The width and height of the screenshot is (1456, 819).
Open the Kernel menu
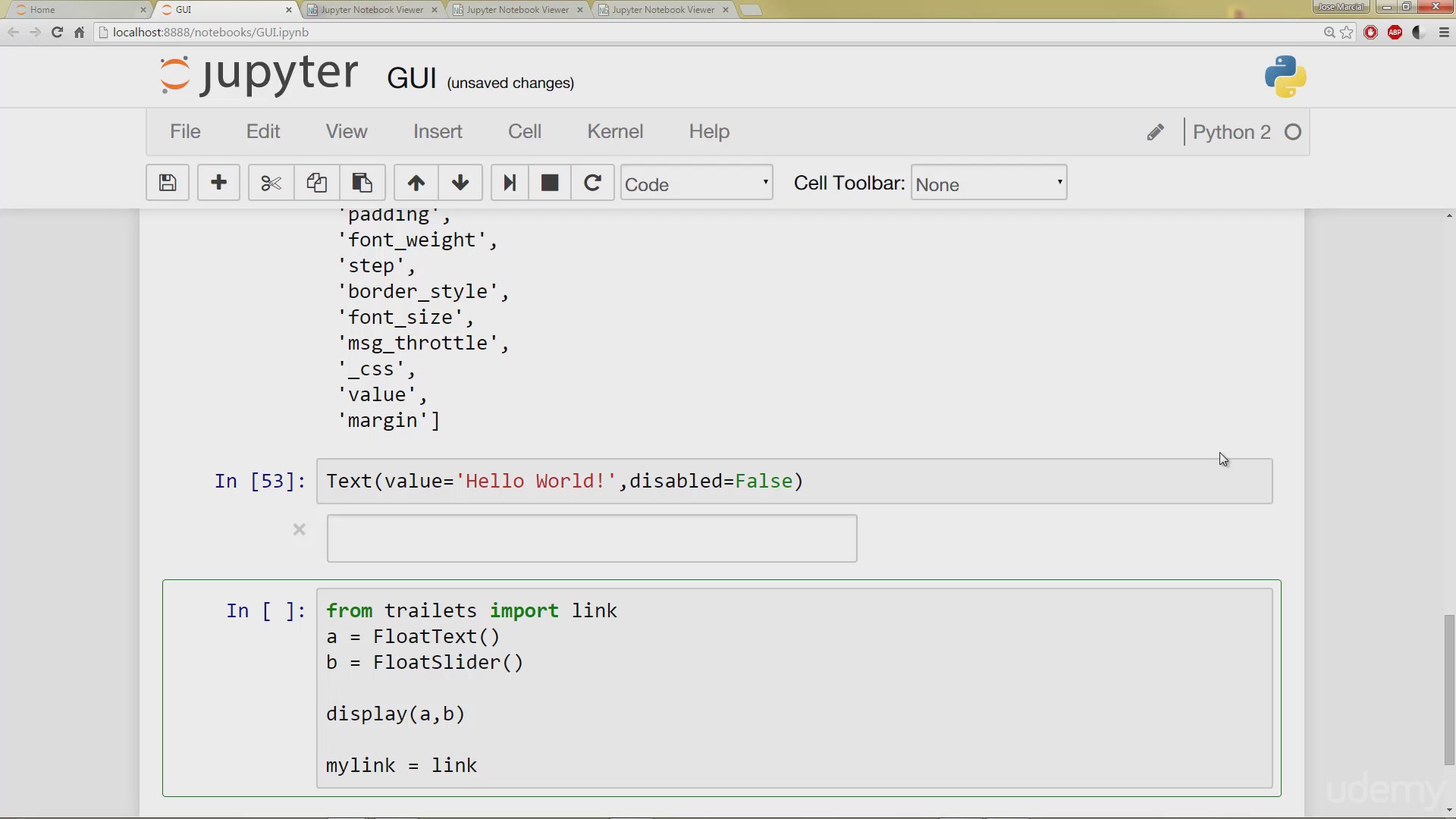615,132
